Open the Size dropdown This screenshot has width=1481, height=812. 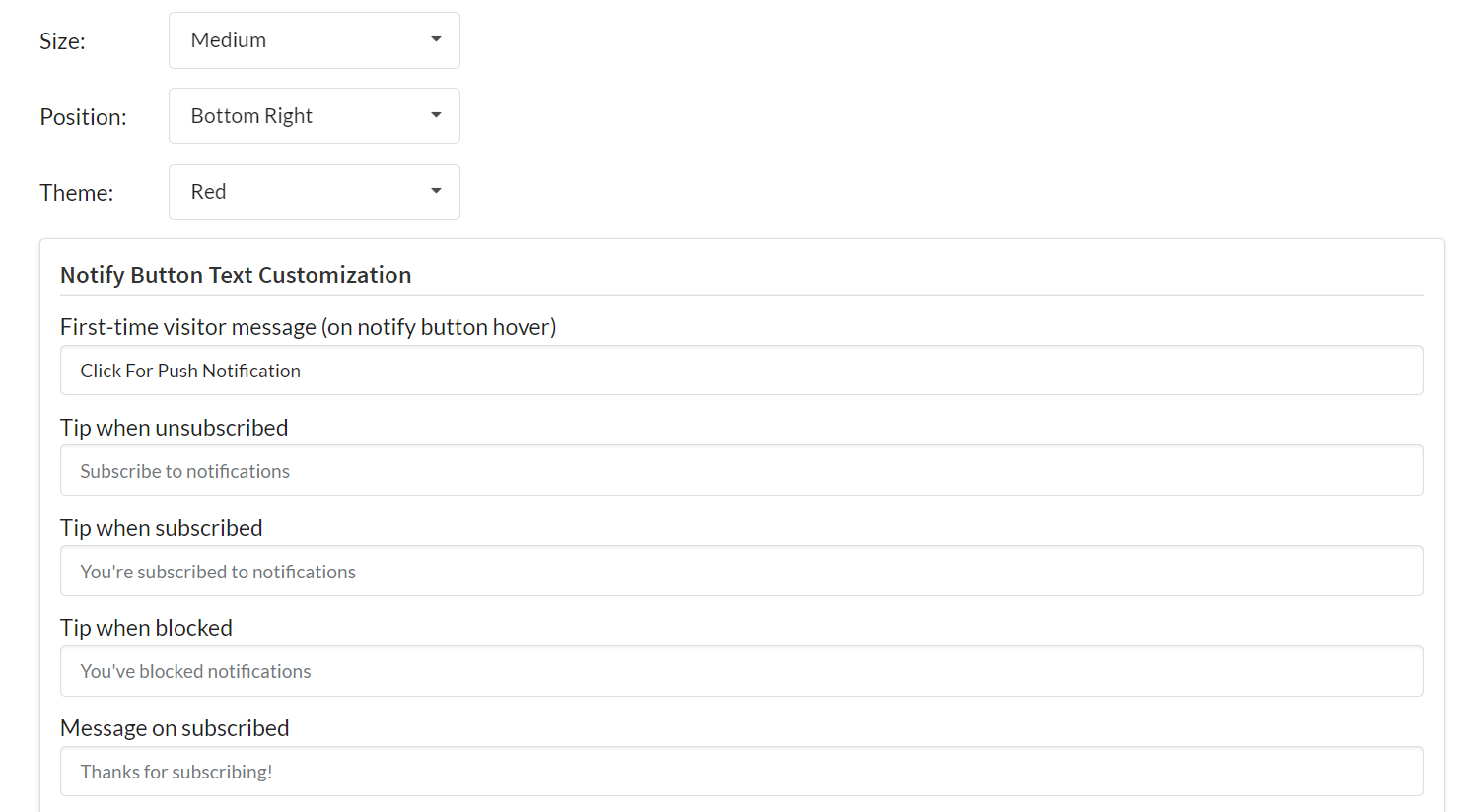tap(314, 39)
